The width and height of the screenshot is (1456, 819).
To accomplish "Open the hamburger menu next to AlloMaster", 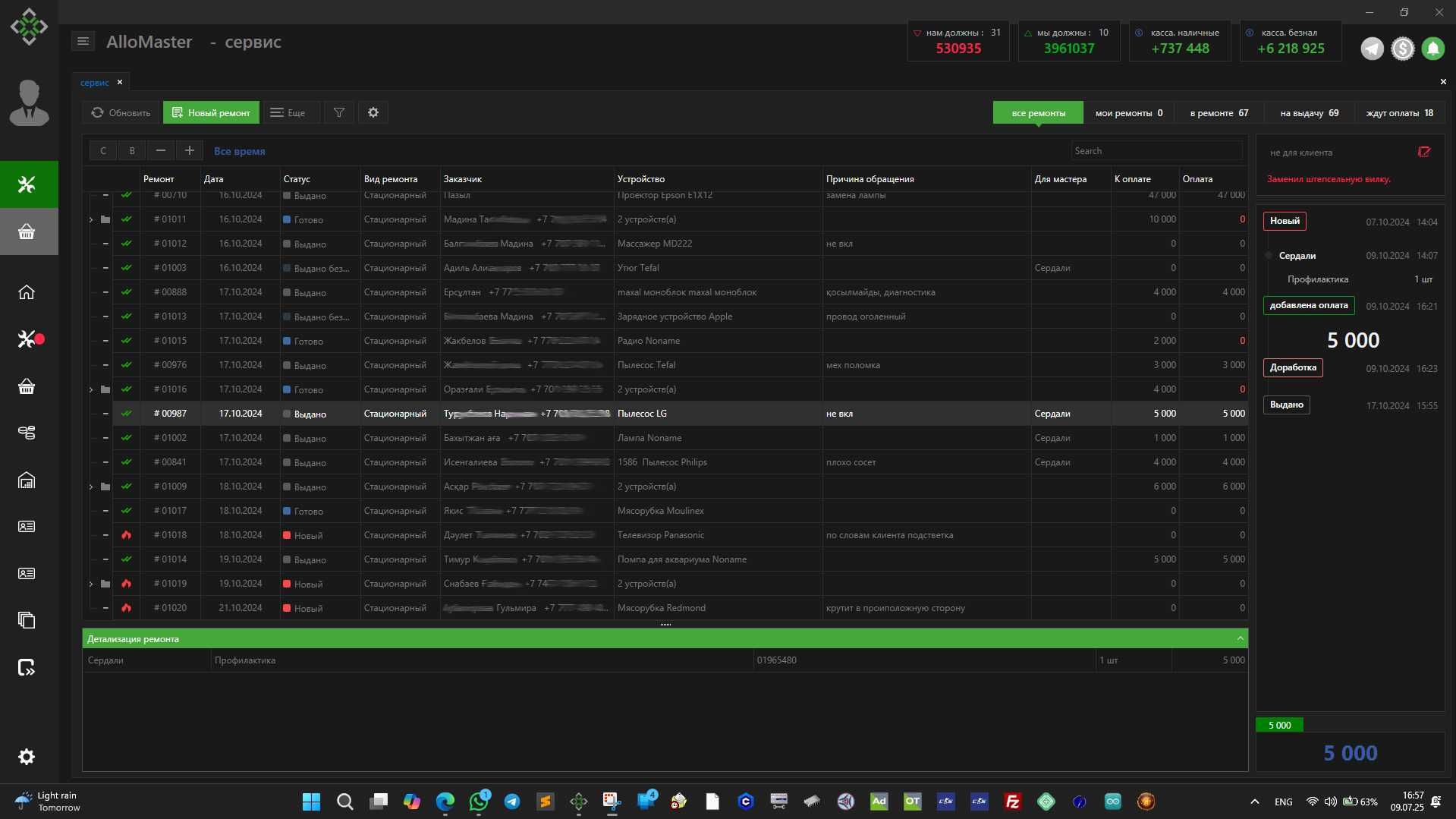I will (x=83, y=42).
